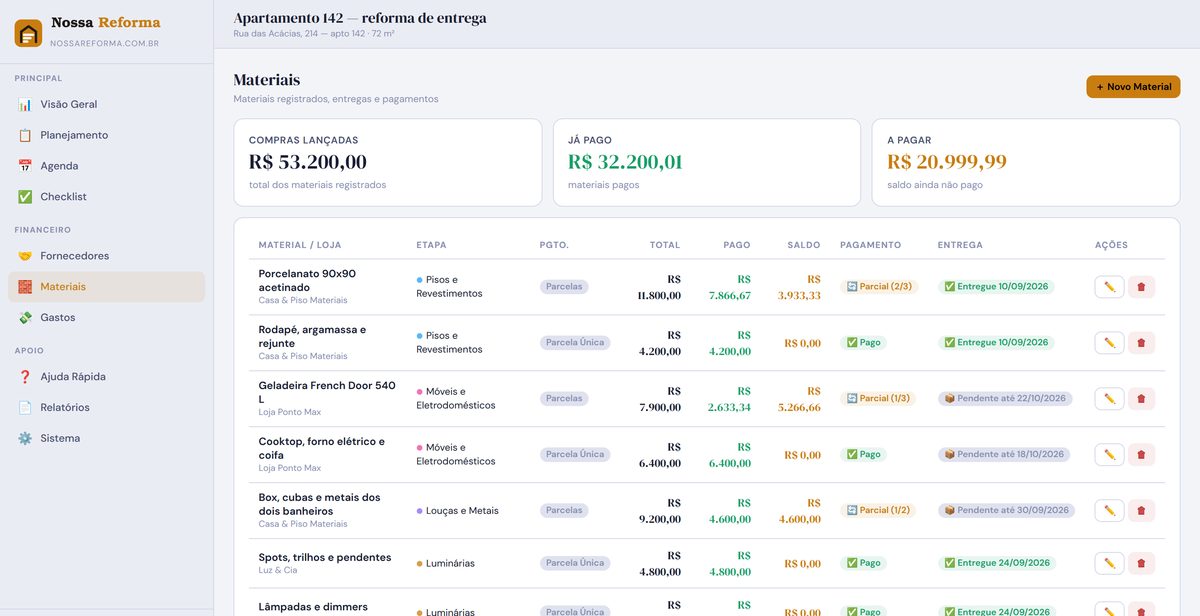Click the A Pagar summary card
Screen dimensions: 1200x616
[1026, 163]
